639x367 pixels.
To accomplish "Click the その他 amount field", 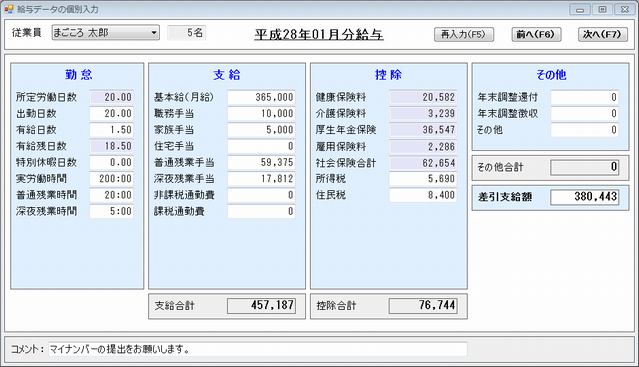I will pos(585,130).
